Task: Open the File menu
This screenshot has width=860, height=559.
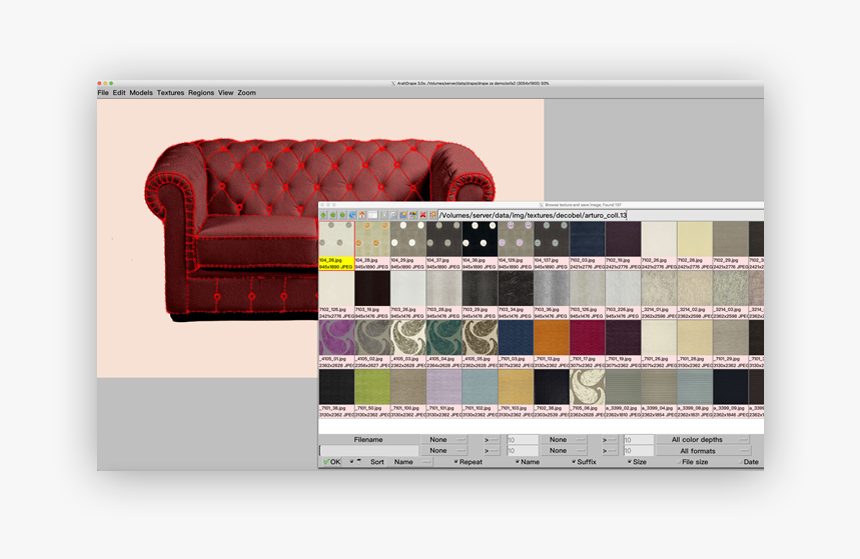Action: click(x=103, y=93)
